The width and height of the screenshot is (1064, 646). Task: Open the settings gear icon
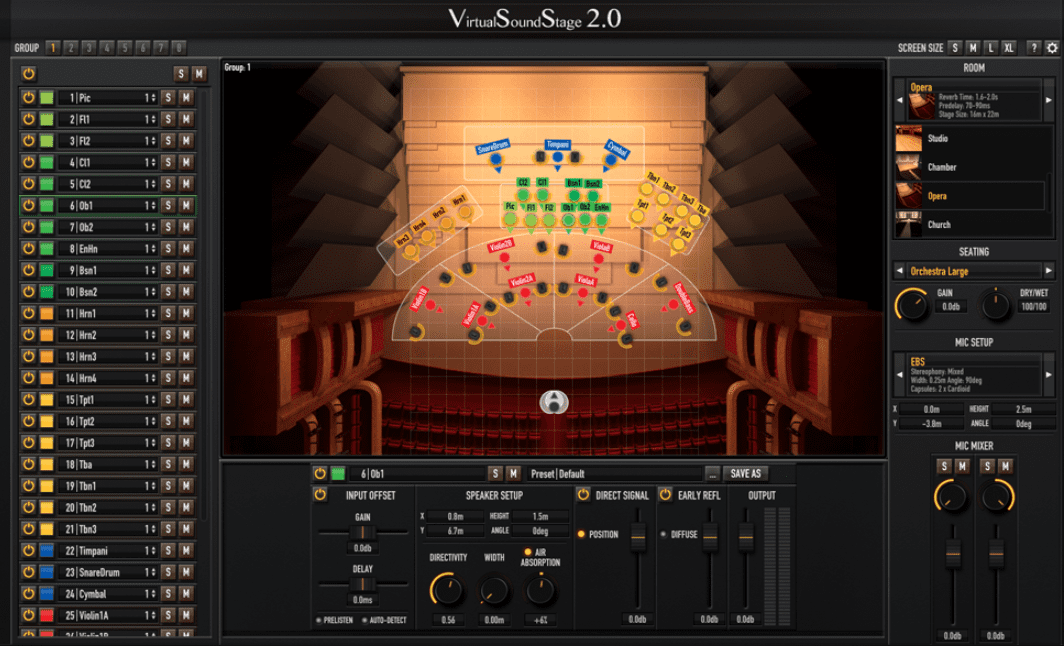(x=1052, y=48)
